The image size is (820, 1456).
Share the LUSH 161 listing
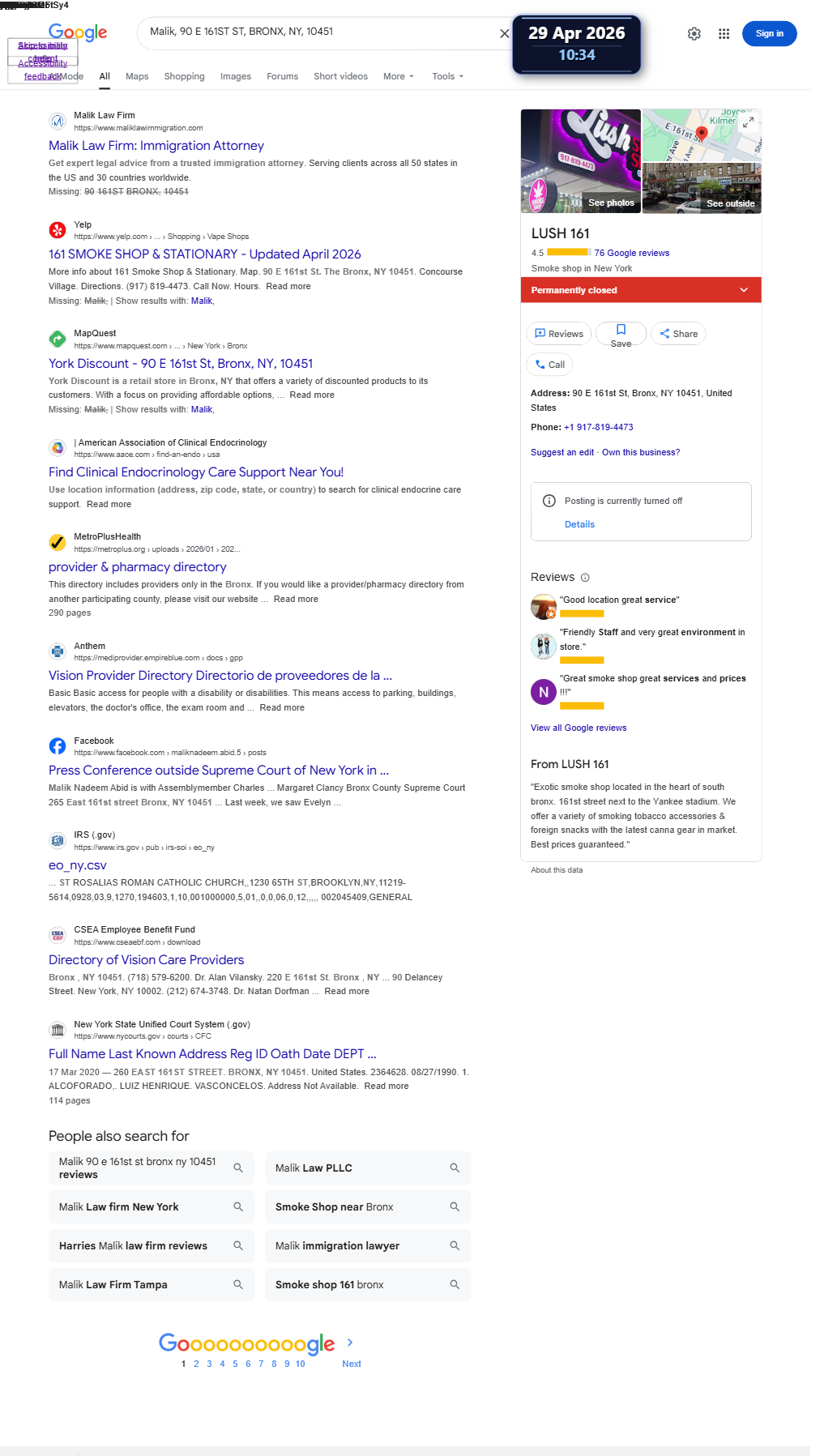678,334
